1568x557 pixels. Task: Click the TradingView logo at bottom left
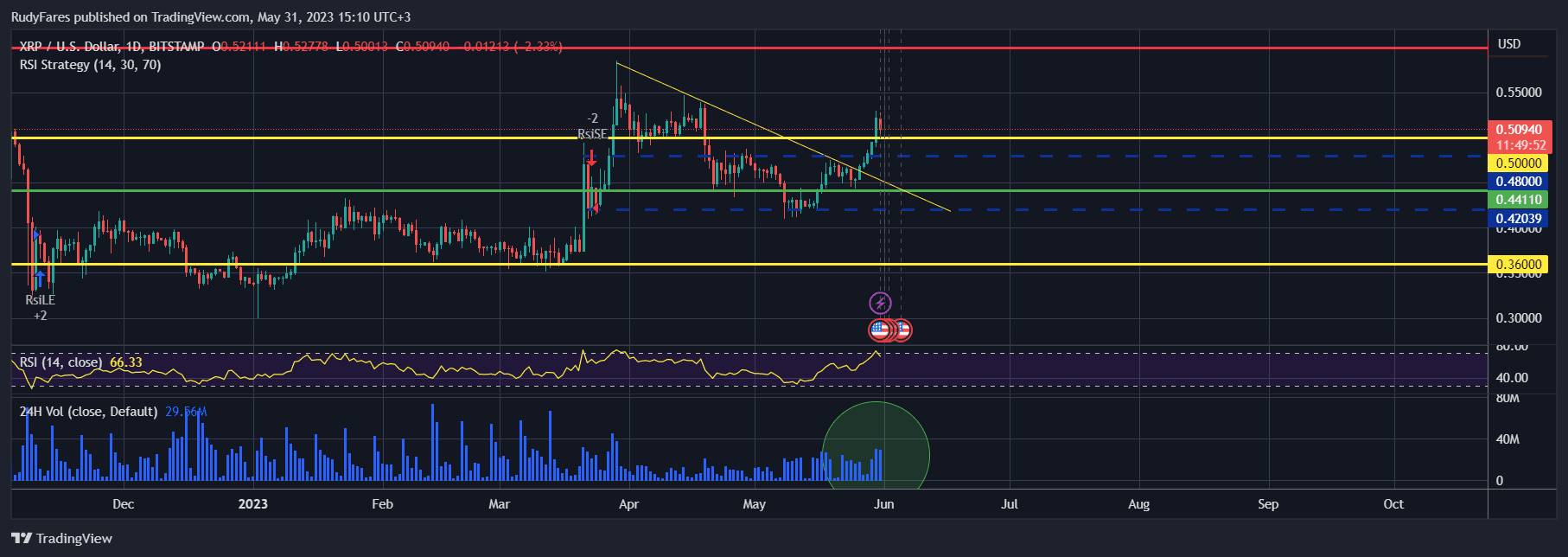[22, 538]
